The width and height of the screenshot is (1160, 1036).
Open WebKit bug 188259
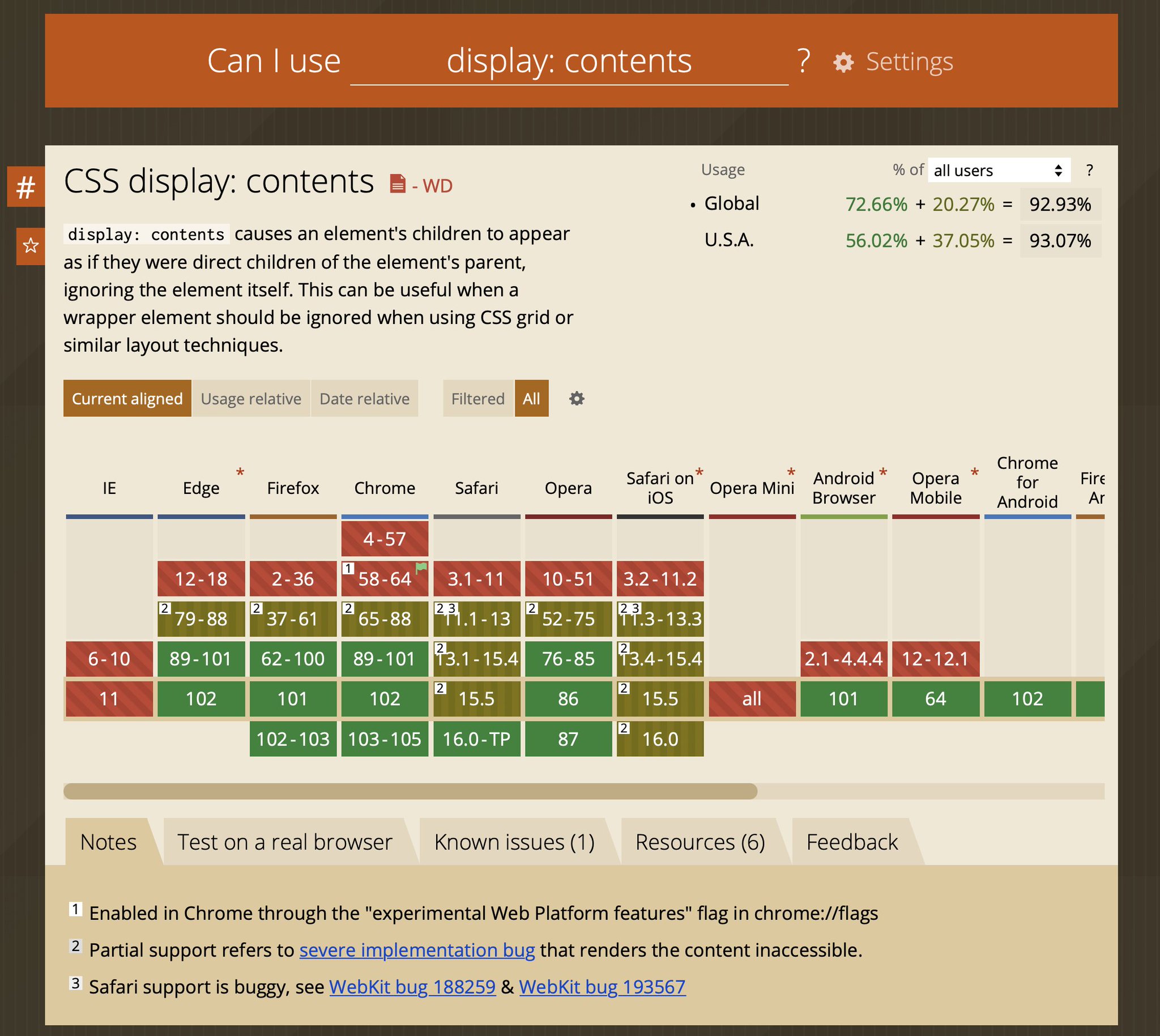(412, 988)
